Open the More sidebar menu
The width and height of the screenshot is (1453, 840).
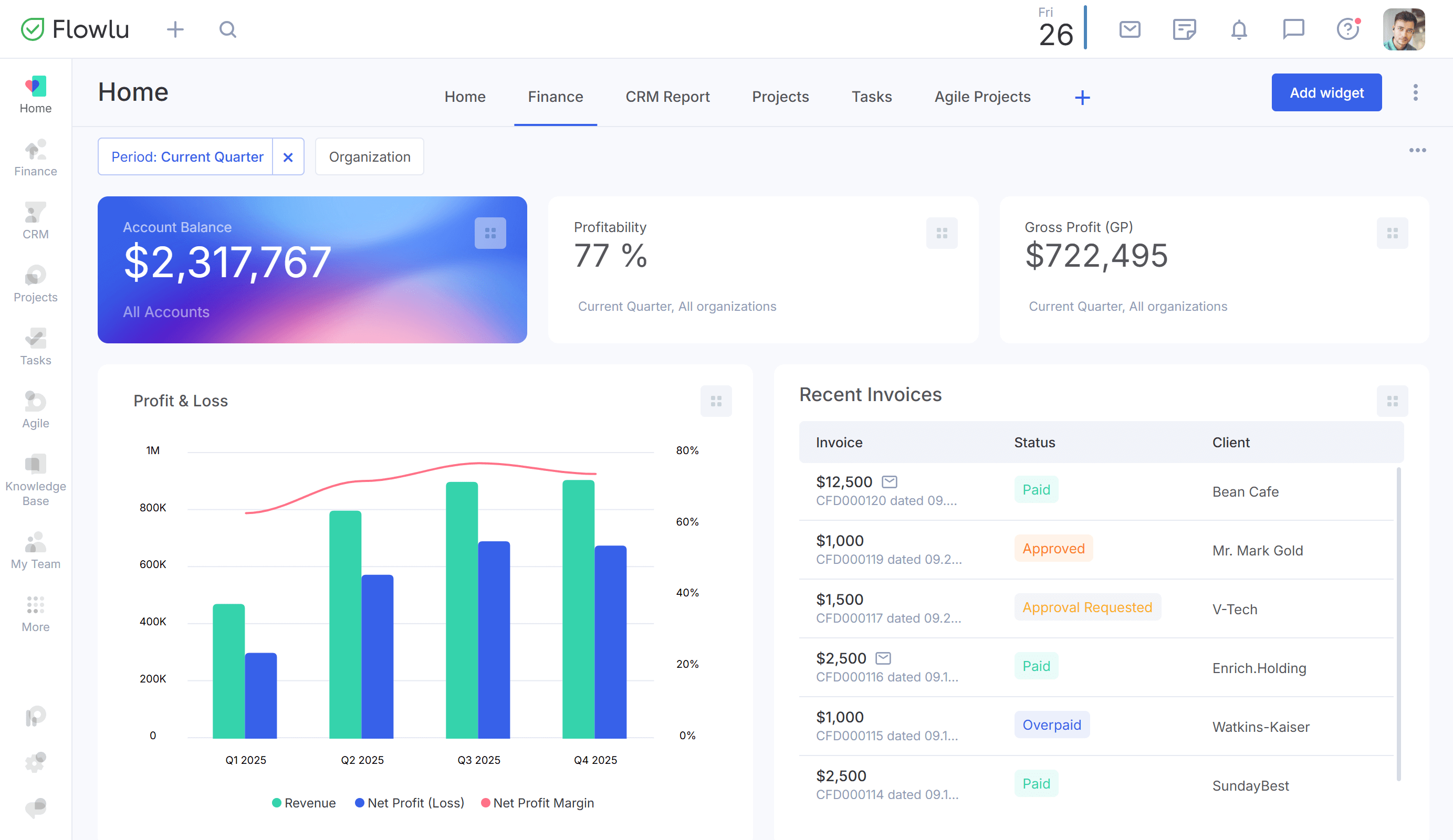click(x=35, y=611)
